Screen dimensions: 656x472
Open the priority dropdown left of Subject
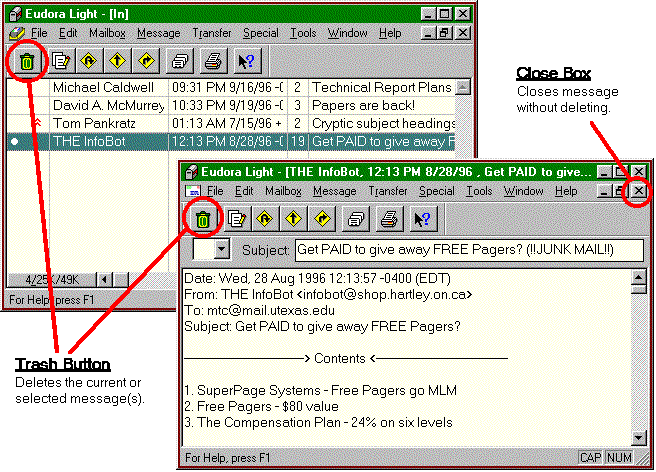tap(222, 250)
